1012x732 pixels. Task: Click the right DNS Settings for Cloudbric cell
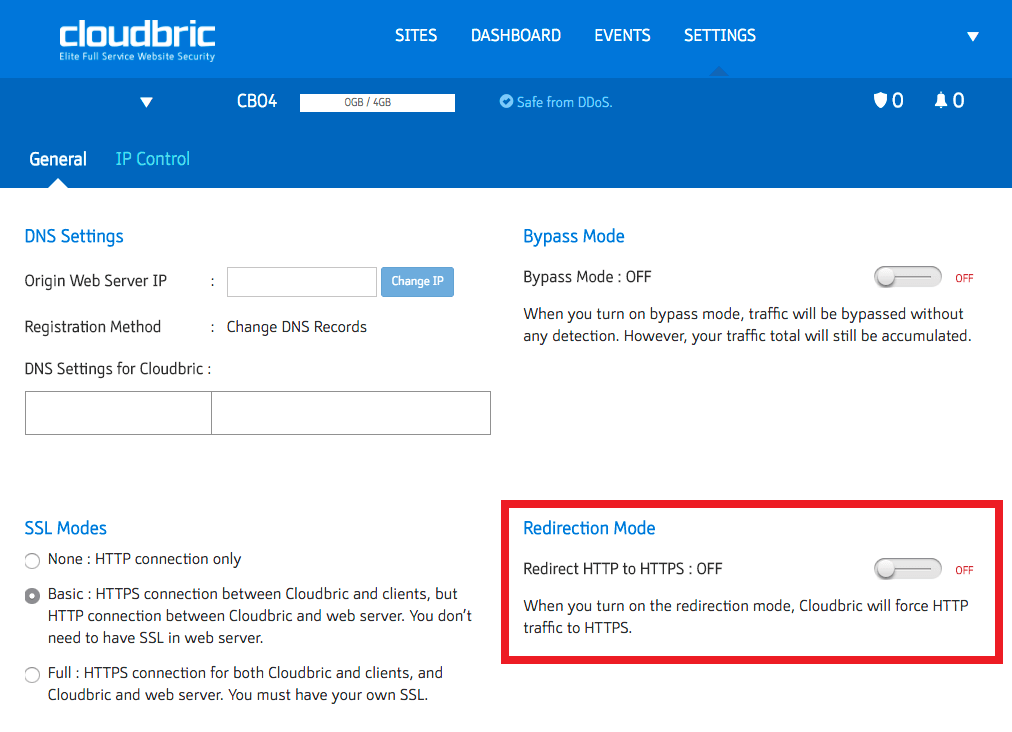(x=351, y=413)
